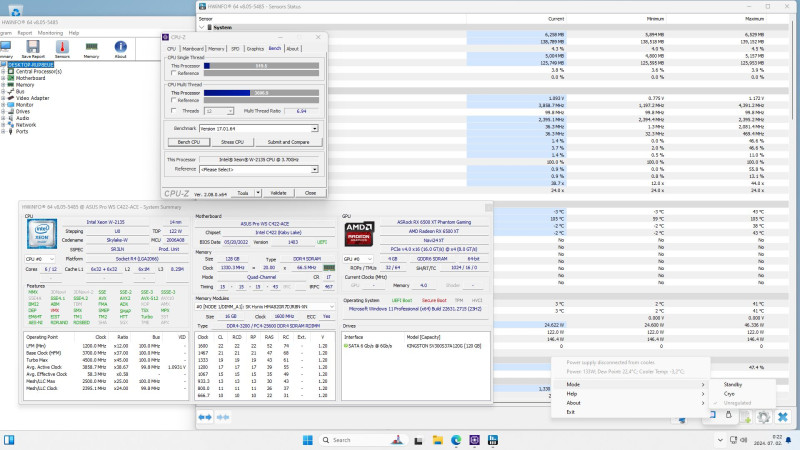Image resolution: width=800 pixels, height=450 pixels.
Task: Expand Central Processor(s) tree node
Action: pos(3,71)
